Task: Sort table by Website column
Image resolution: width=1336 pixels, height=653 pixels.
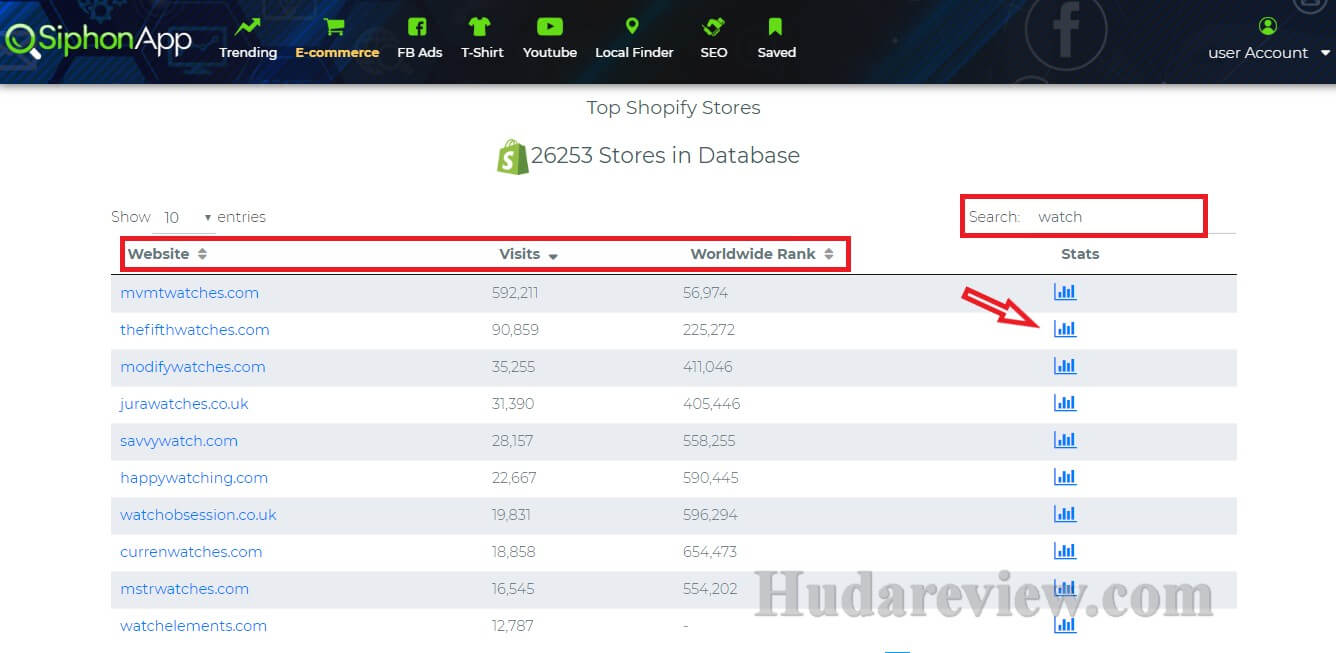Action: 167,254
